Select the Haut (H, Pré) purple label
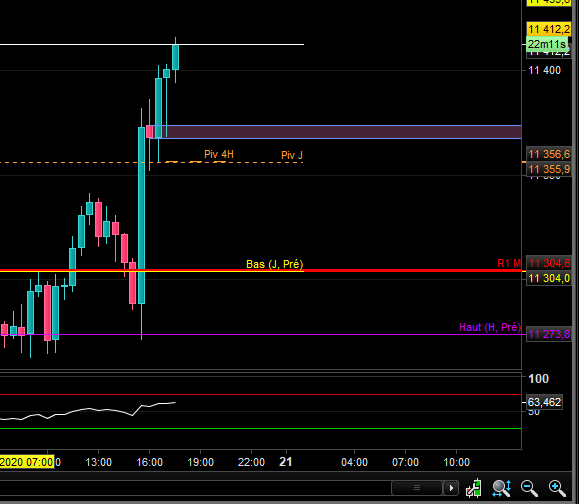Screen dimensions: 579x504 pos(490,327)
